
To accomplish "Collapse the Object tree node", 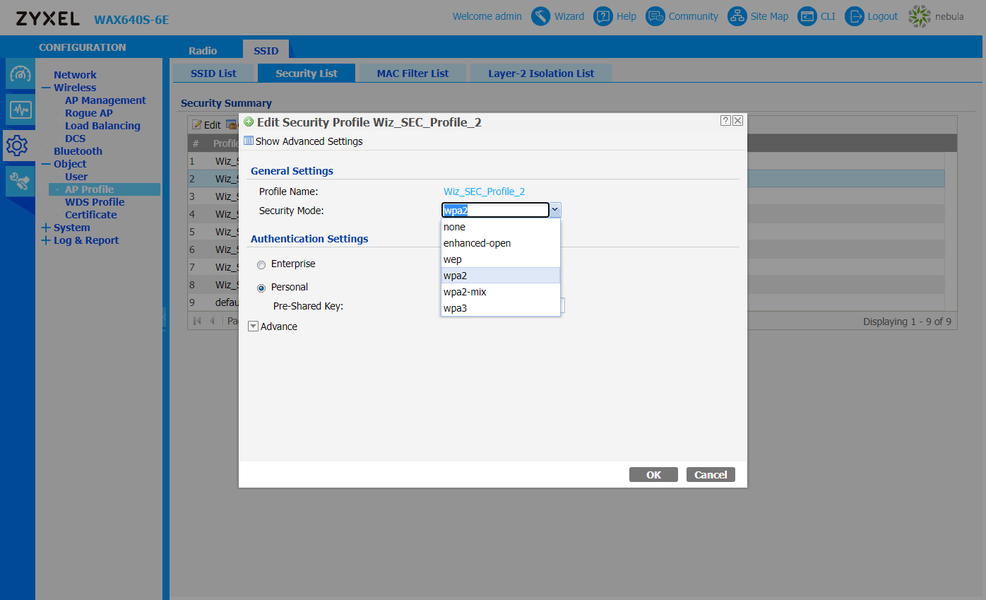I will tap(46, 164).
